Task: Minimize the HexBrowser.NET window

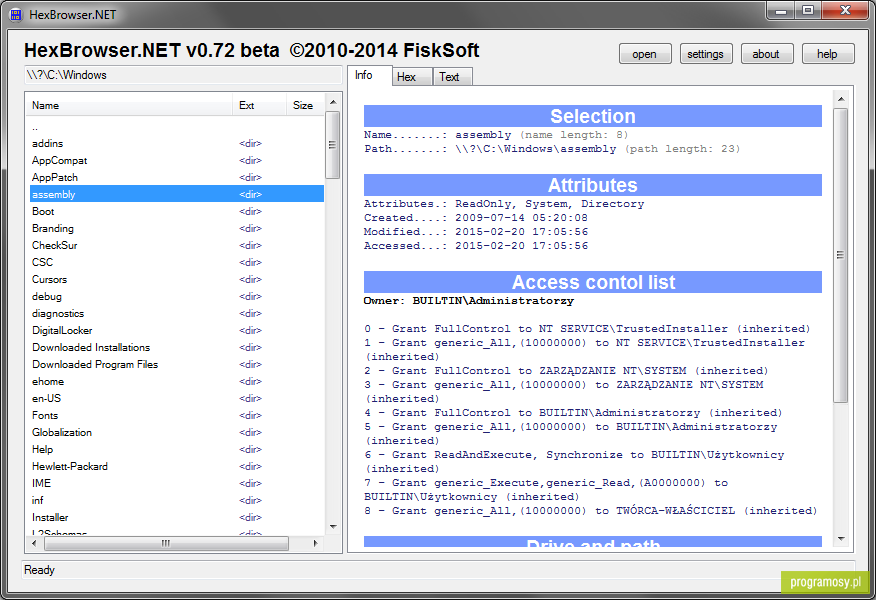Action: (x=781, y=11)
